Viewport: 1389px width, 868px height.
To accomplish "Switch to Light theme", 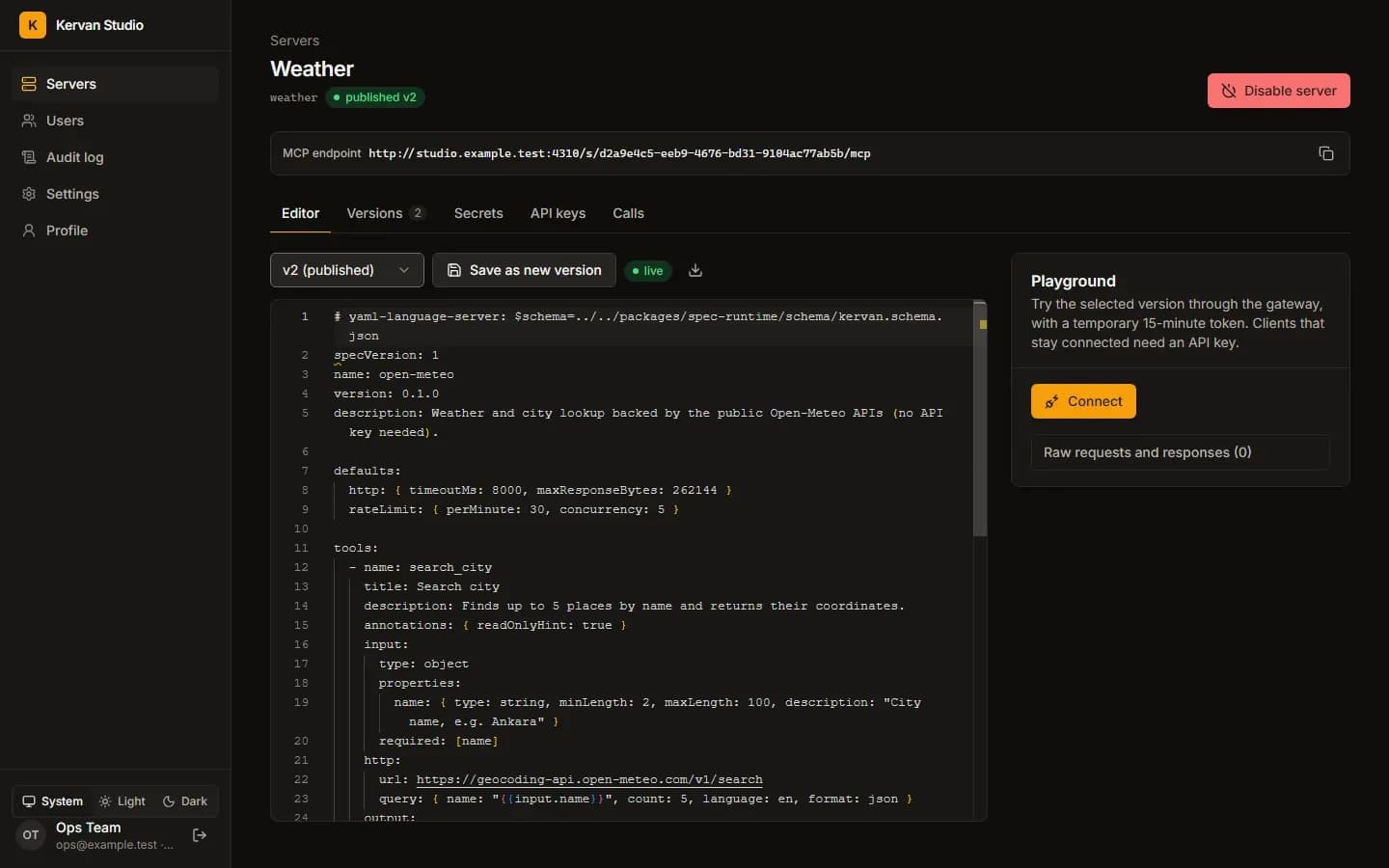I will 123,801.
